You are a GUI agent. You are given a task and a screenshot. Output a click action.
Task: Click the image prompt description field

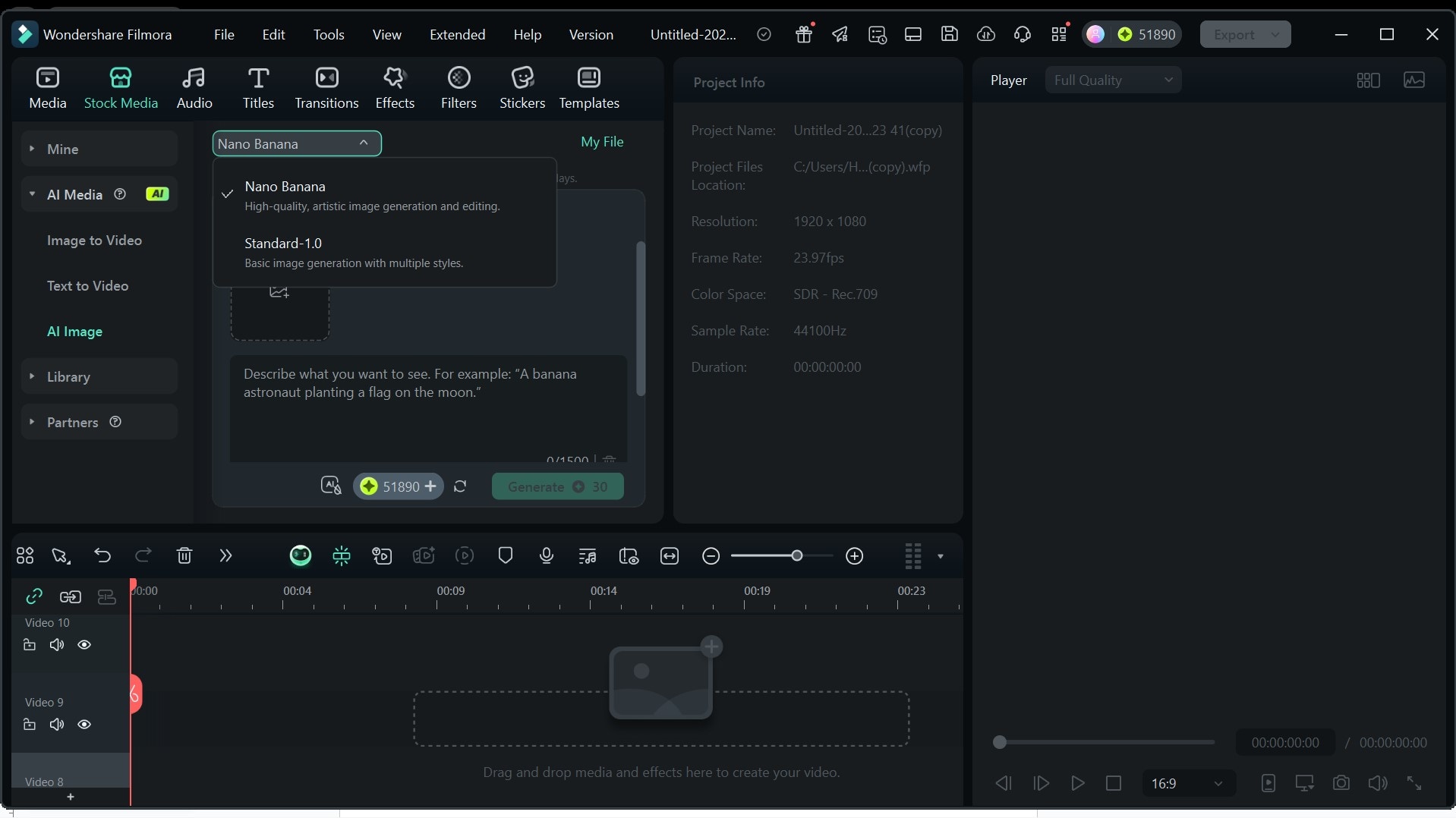(x=428, y=408)
